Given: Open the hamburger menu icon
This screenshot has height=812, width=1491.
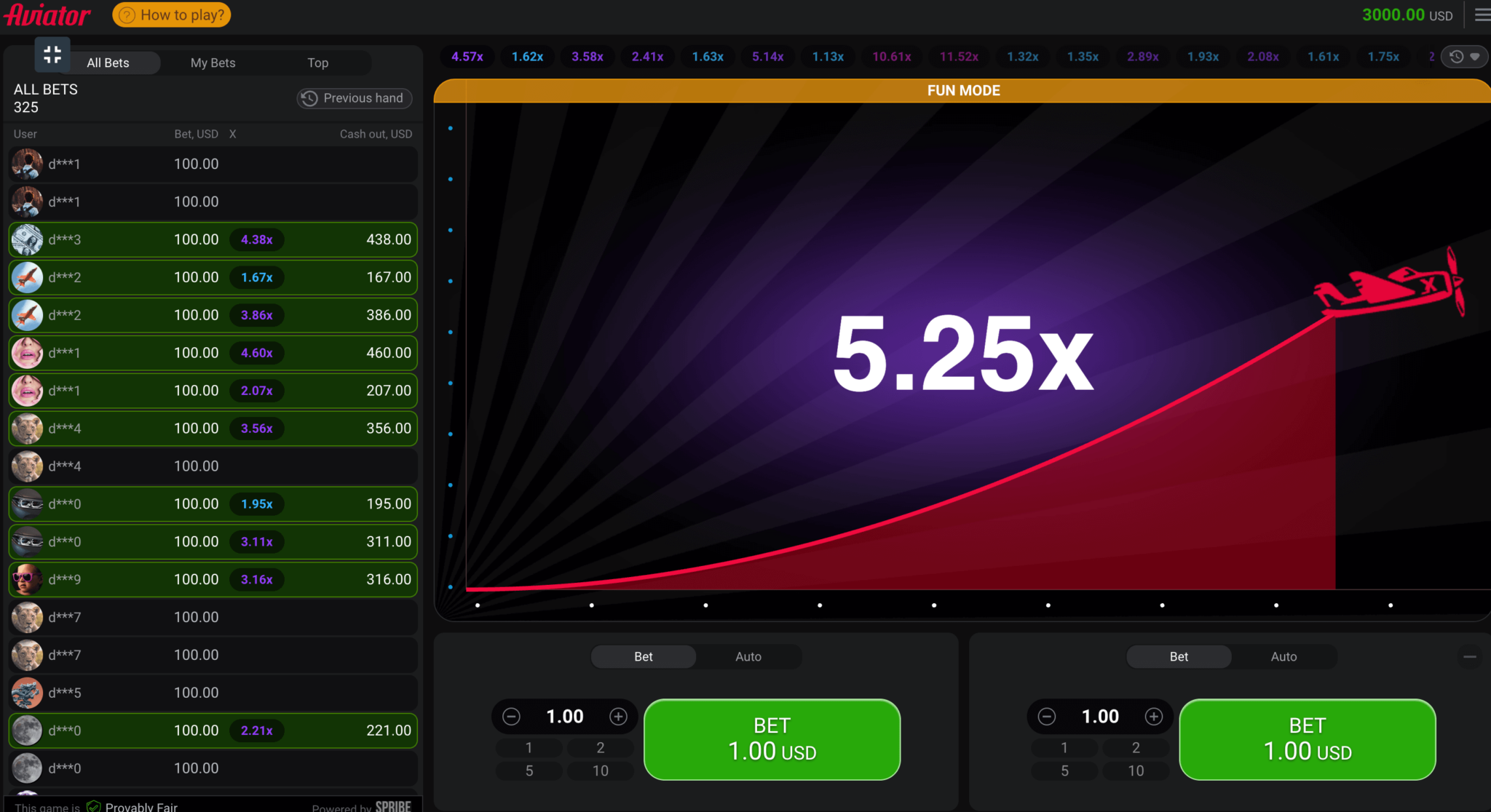Looking at the screenshot, I should tap(1482, 15).
